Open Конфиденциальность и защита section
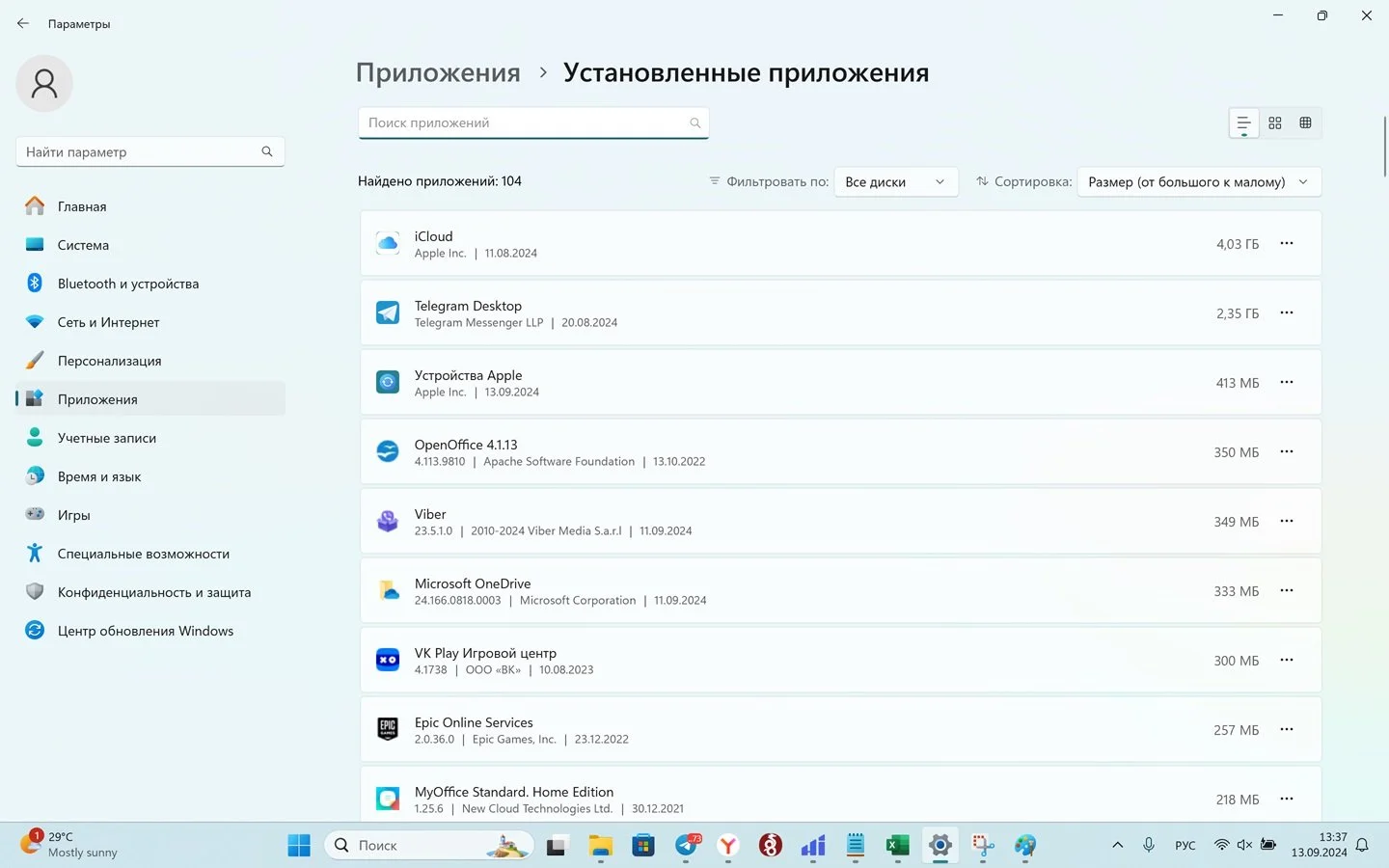 click(x=150, y=592)
